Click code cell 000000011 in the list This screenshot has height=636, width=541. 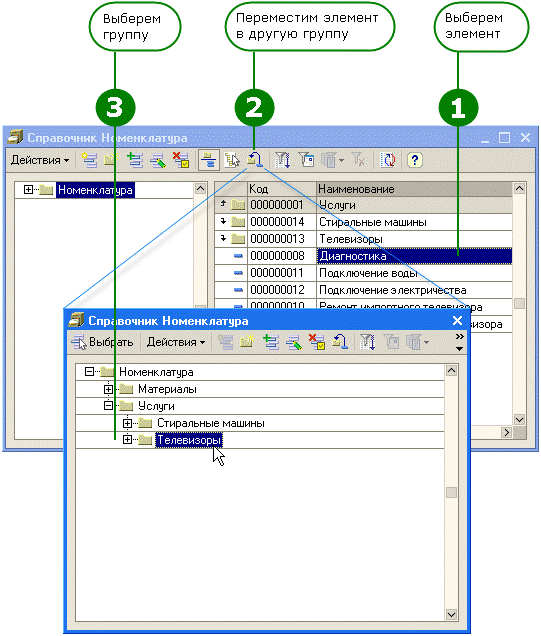pos(281,273)
